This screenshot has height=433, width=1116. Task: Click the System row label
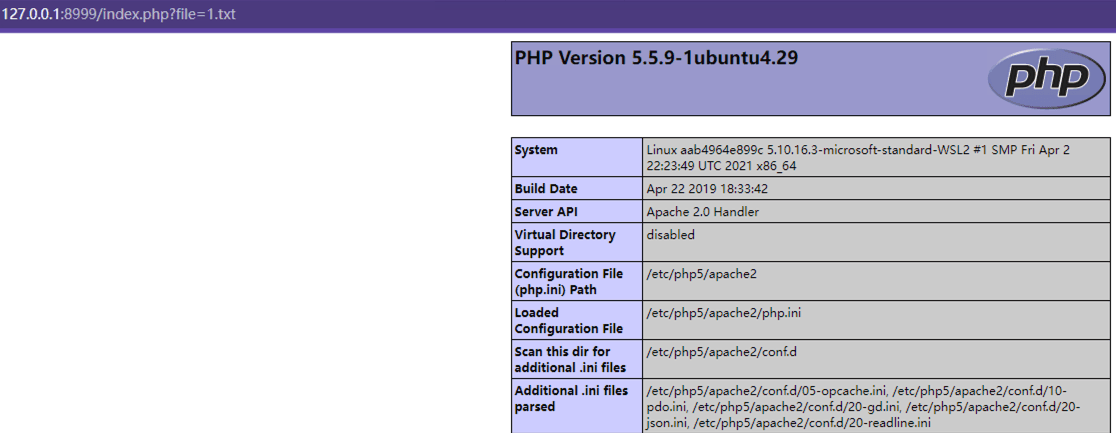click(536, 150)
